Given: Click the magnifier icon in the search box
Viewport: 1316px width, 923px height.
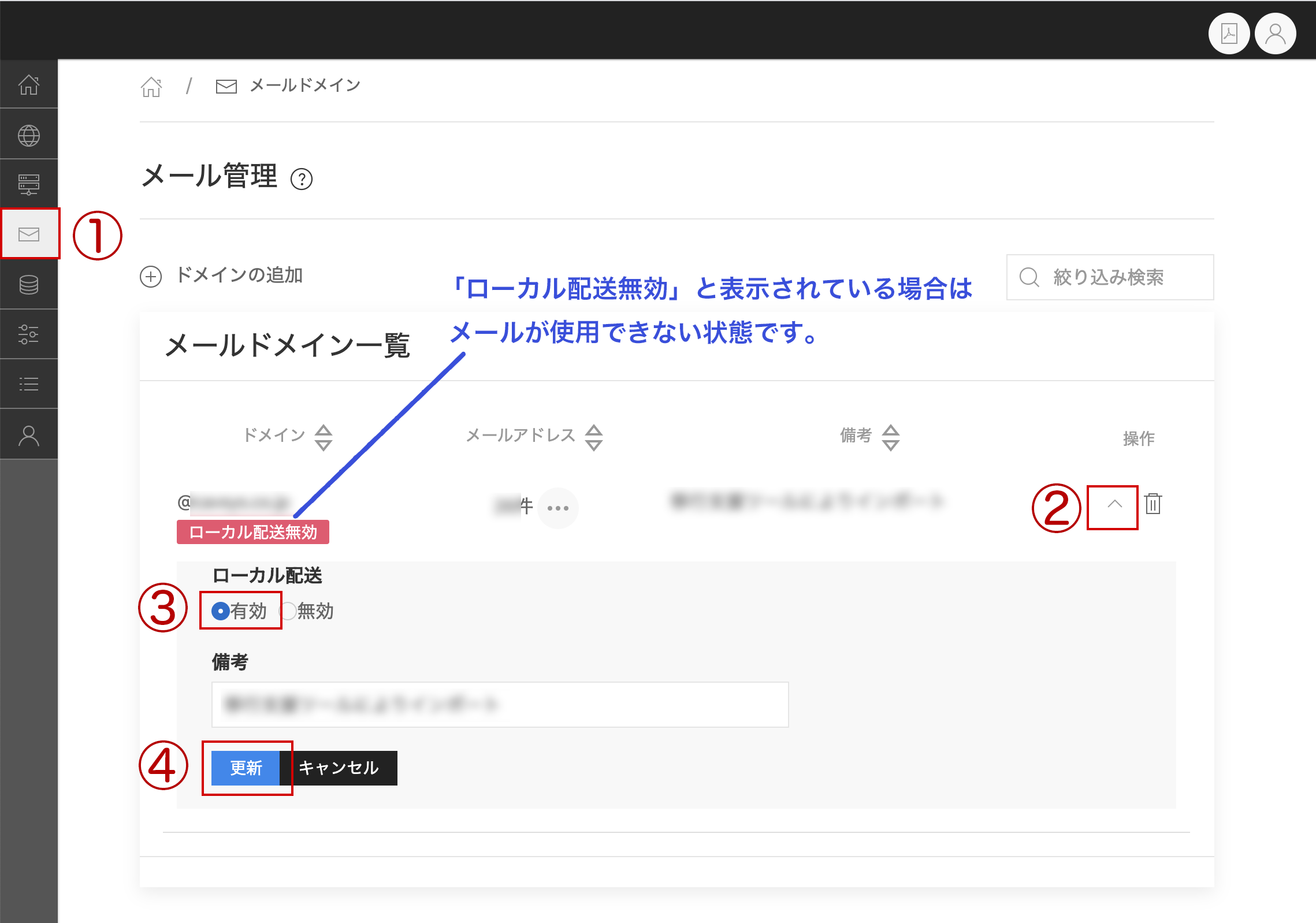Looking at the screenshot, I should pos(1029,277).
